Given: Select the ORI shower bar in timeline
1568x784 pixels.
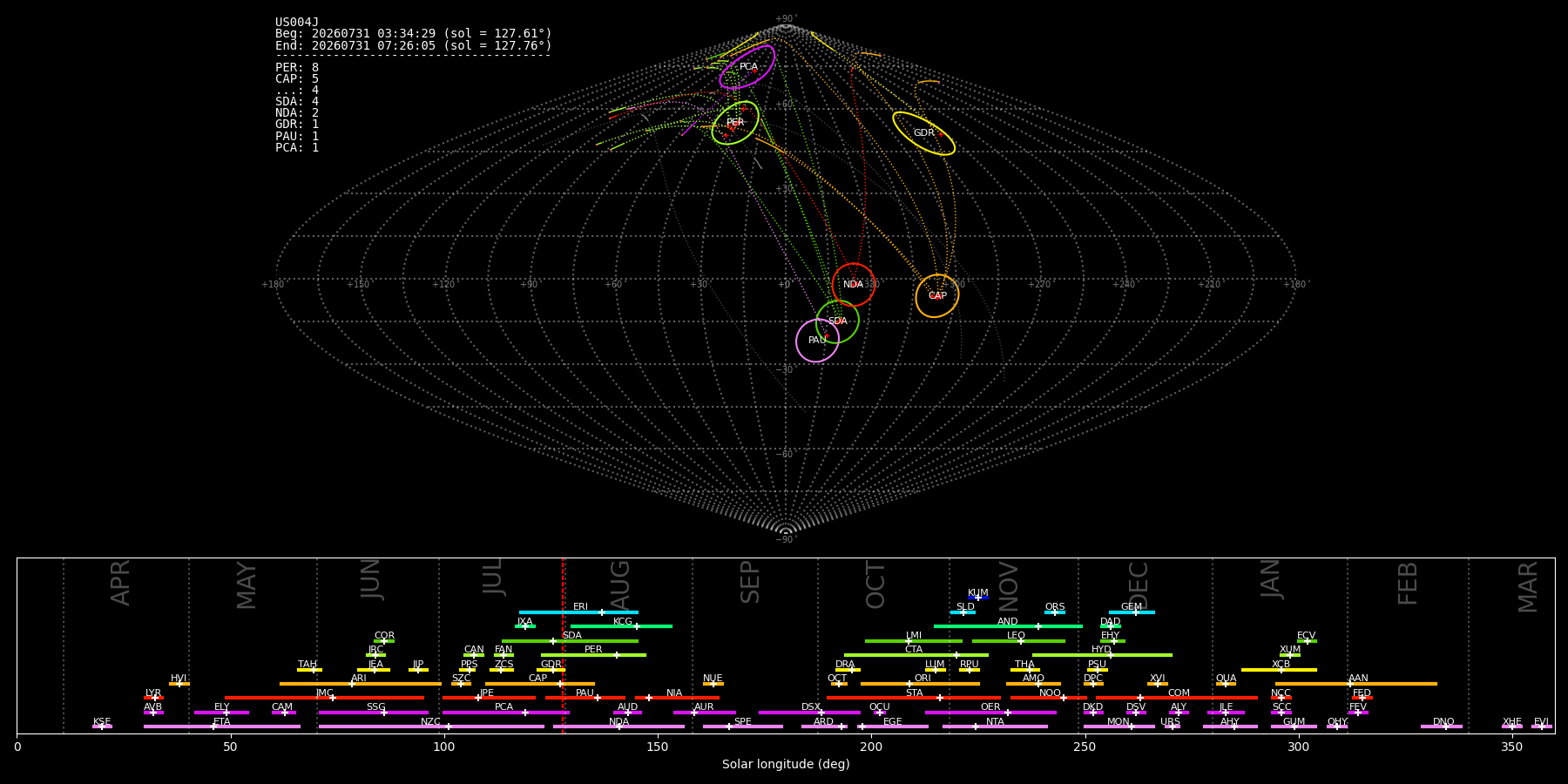Looking at the screenshot, I should 920,684.
